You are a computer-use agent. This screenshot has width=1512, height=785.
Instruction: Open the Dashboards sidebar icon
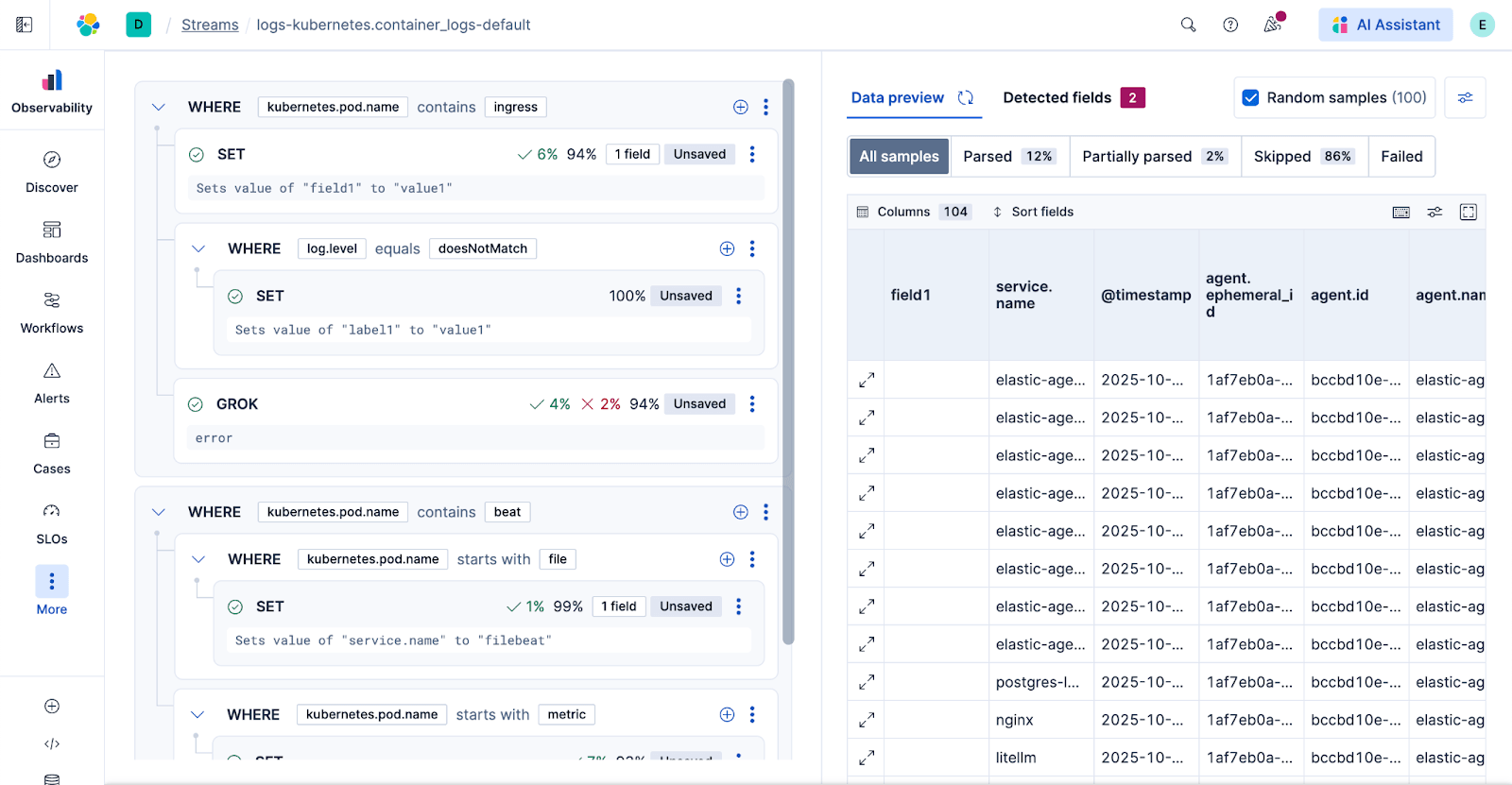tap(52, 242)
